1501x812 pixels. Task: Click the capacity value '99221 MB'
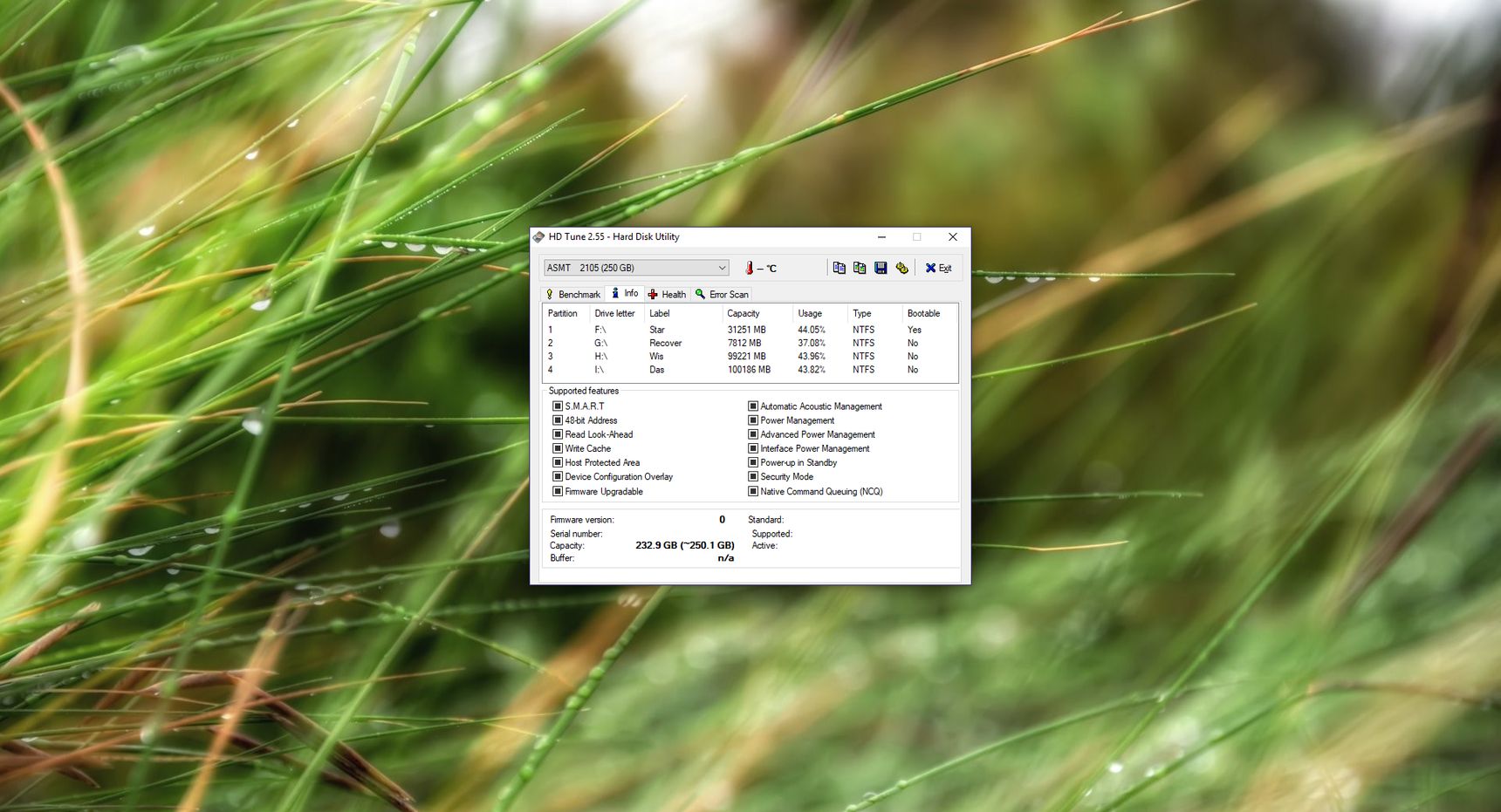pos(747,356)
